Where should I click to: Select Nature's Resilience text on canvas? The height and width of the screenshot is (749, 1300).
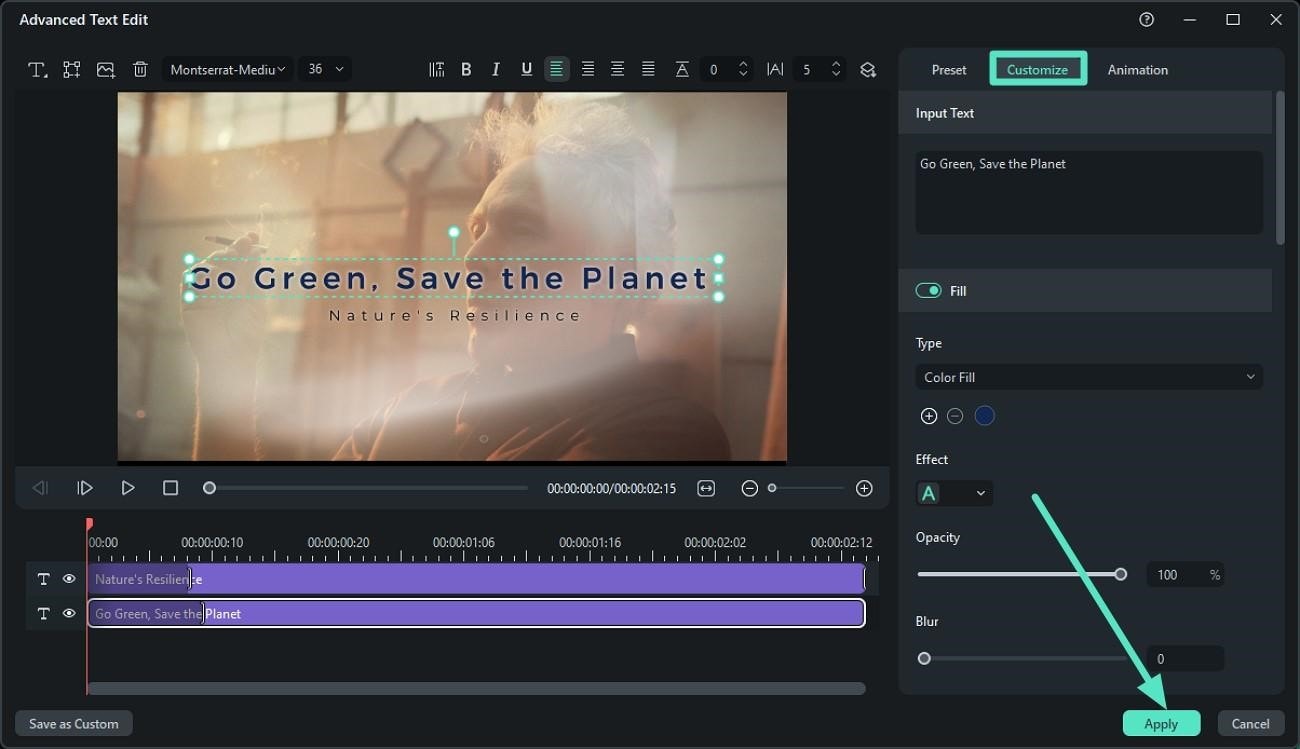coord(455,316)
